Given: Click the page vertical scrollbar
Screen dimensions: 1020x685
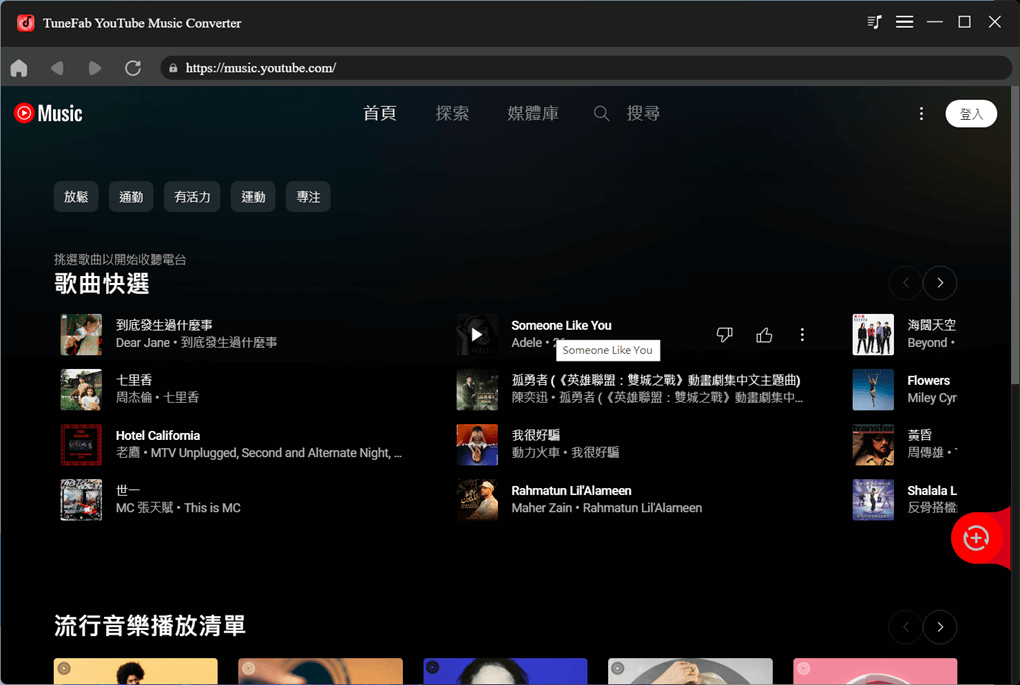Looking at the screenshot, I should click(1015, 234).
